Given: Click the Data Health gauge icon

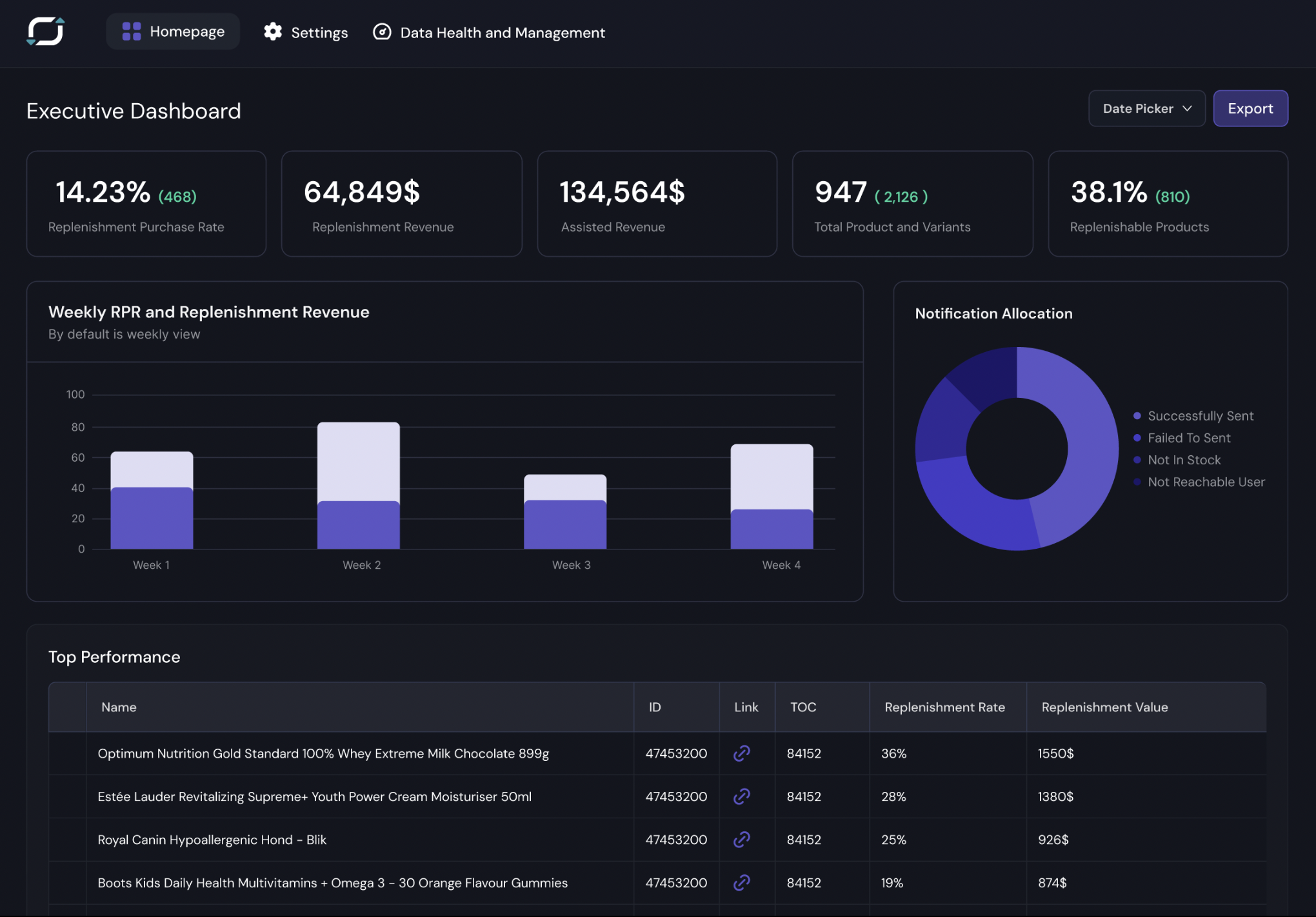Looking at the screenshot, I should [x=382, y=32].
